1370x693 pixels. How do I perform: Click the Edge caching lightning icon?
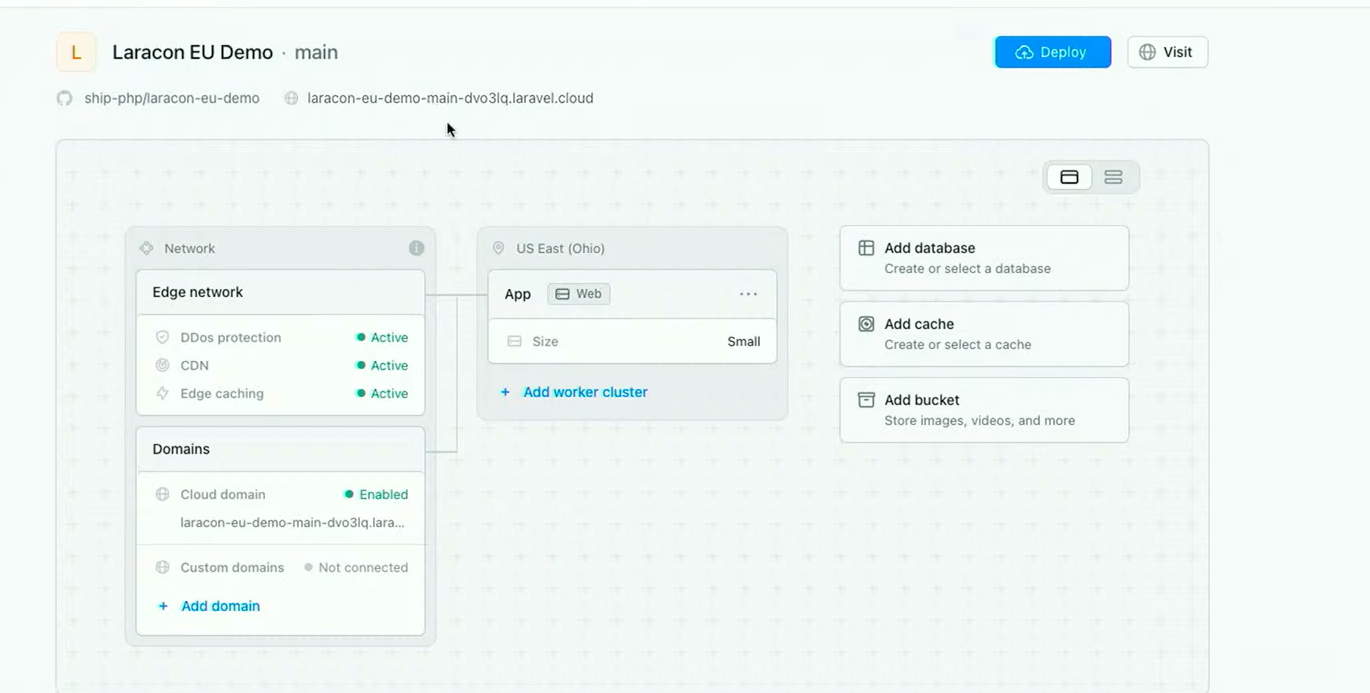point(162,393)
